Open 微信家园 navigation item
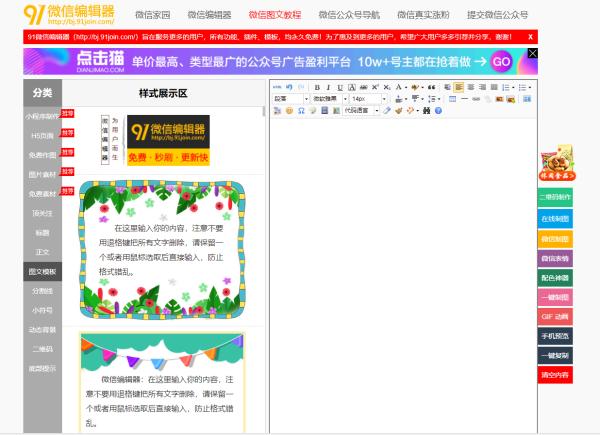This screenshot has width=600, height=435. [x=153, y=15]
